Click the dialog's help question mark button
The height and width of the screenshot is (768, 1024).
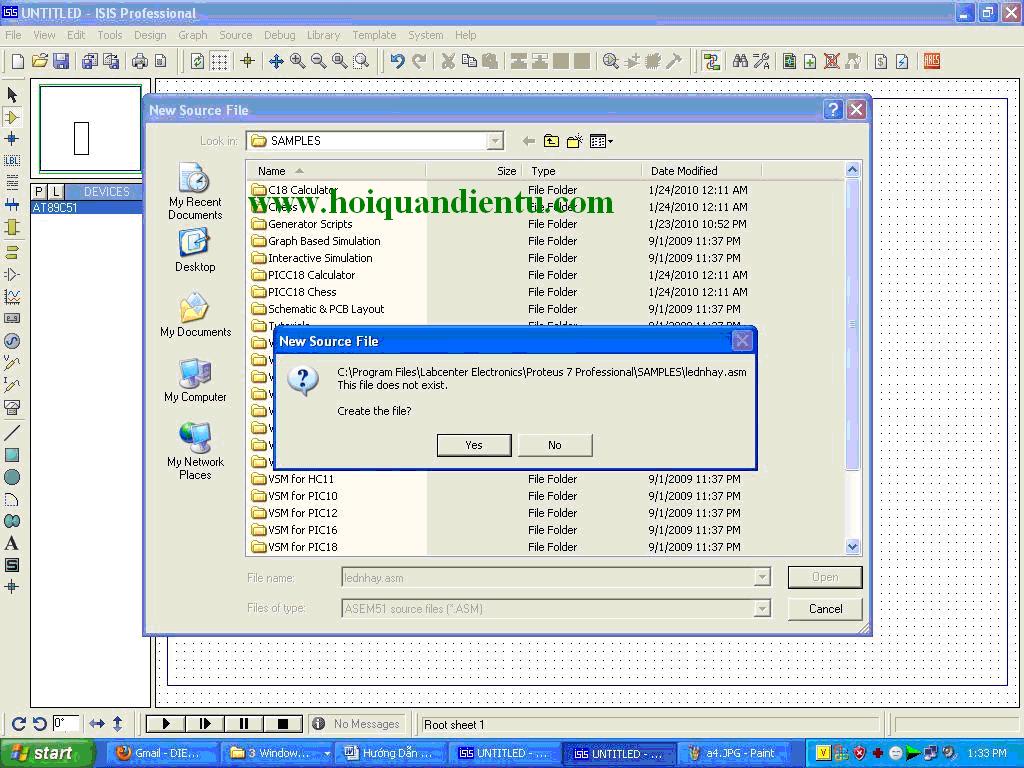[833, 110]
